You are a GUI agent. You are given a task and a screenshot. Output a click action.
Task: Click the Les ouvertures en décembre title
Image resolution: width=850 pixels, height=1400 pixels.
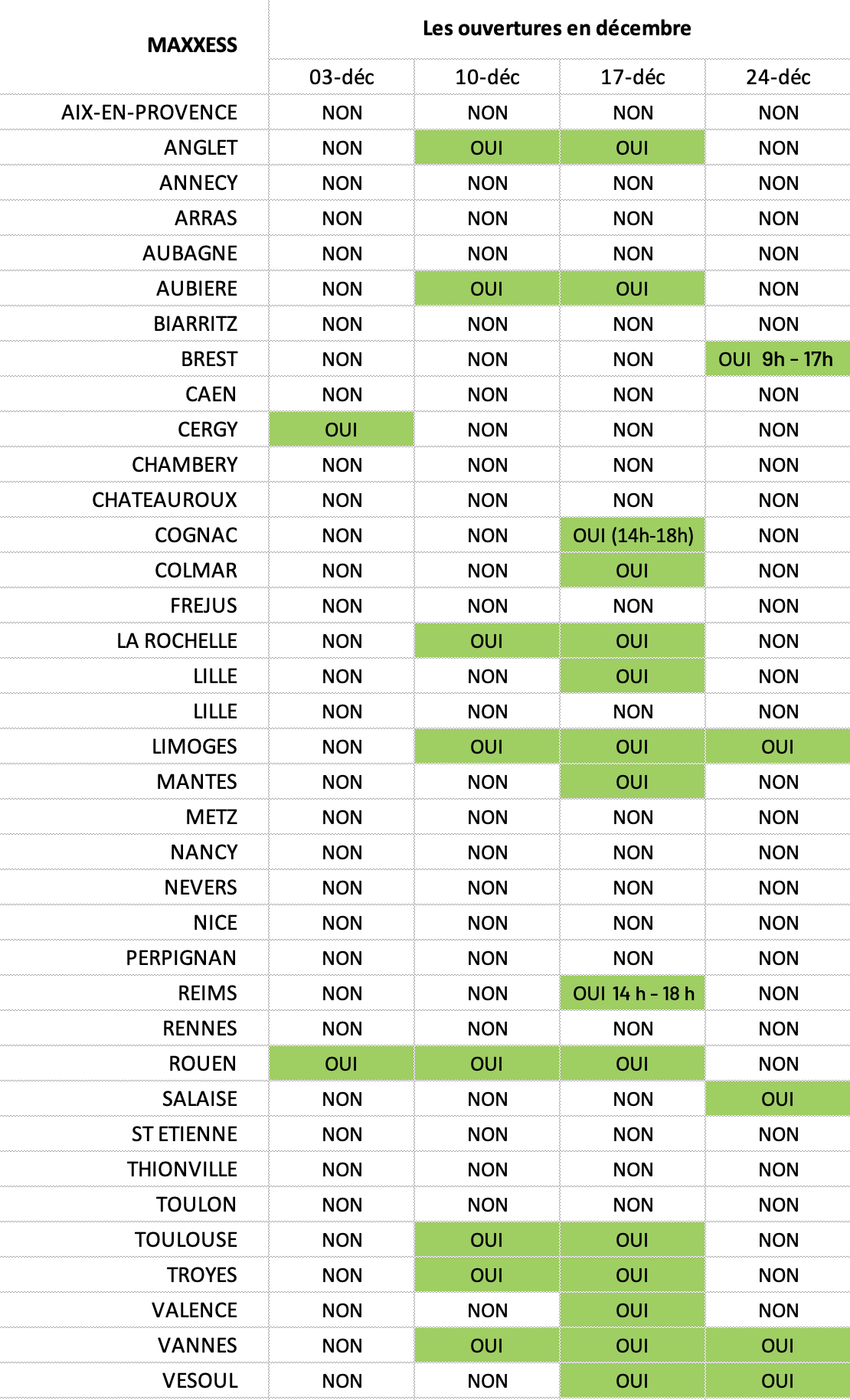point(557,28)
